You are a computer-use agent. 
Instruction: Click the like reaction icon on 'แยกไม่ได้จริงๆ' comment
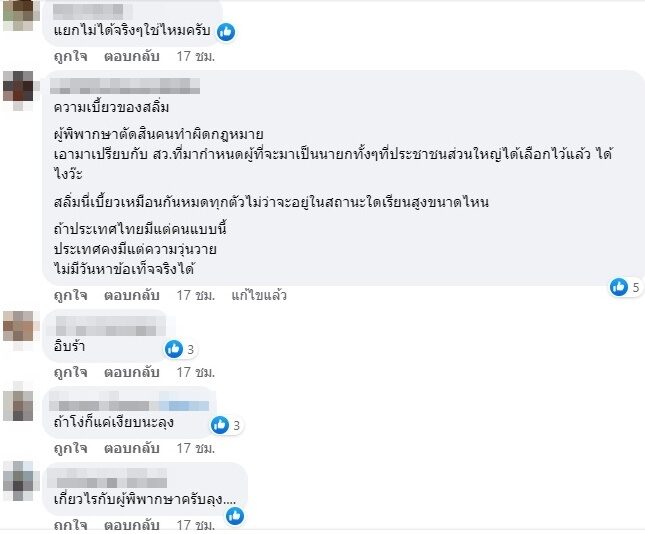pos(226,32)
